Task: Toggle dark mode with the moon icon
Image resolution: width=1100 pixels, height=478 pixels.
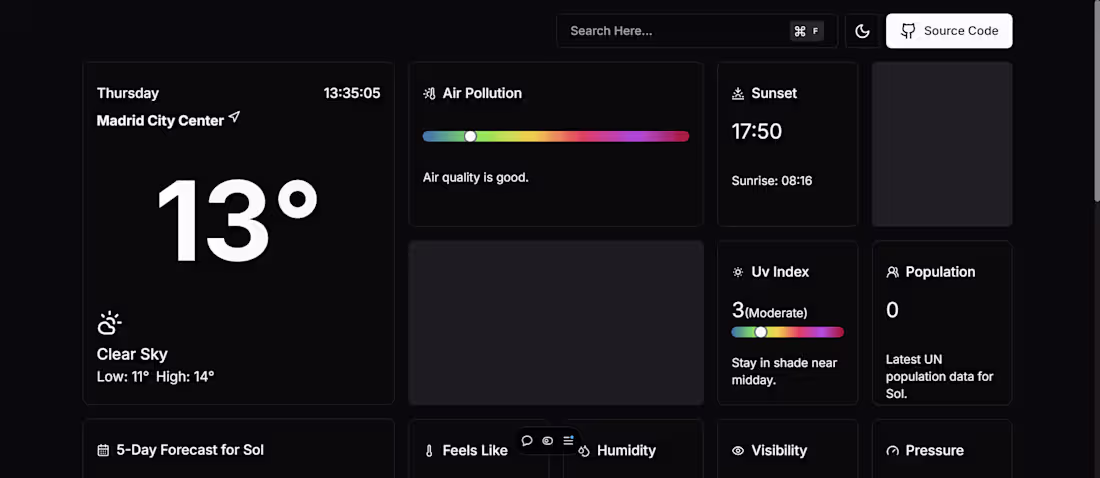Action: coord(862,31)
